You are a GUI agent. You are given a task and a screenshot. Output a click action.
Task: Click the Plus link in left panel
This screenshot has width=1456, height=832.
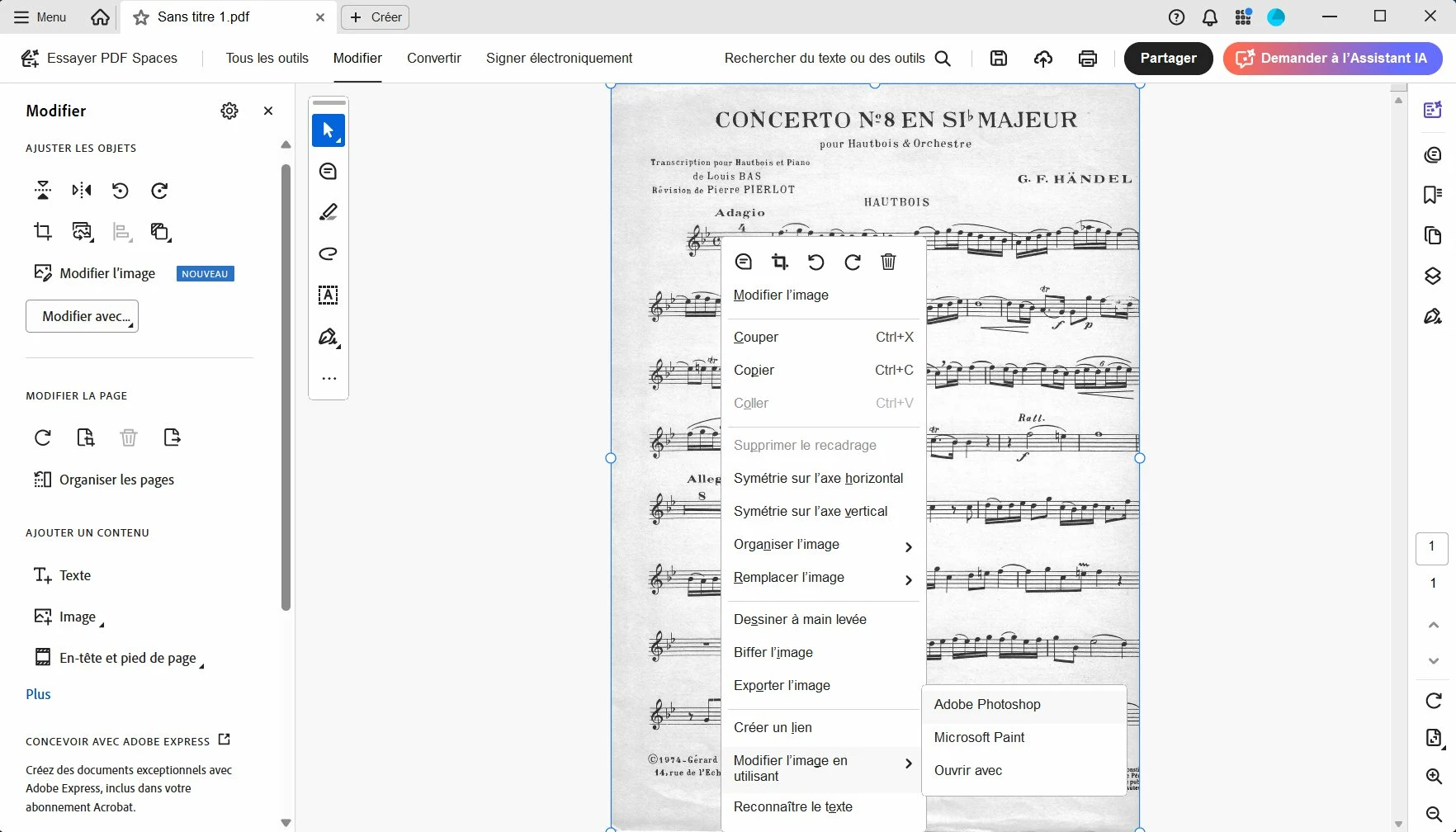click(38, 694)
